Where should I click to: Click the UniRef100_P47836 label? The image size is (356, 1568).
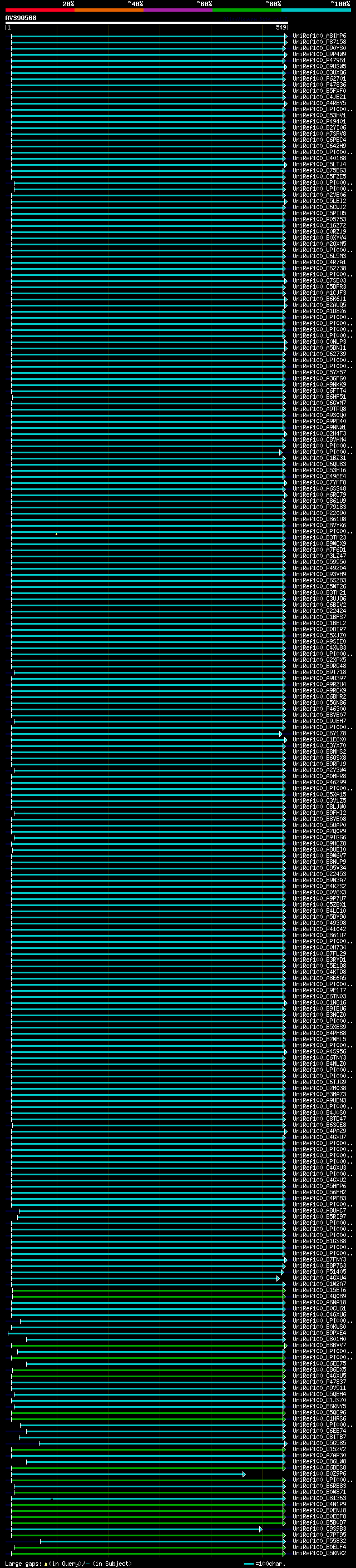click(319, 85)
